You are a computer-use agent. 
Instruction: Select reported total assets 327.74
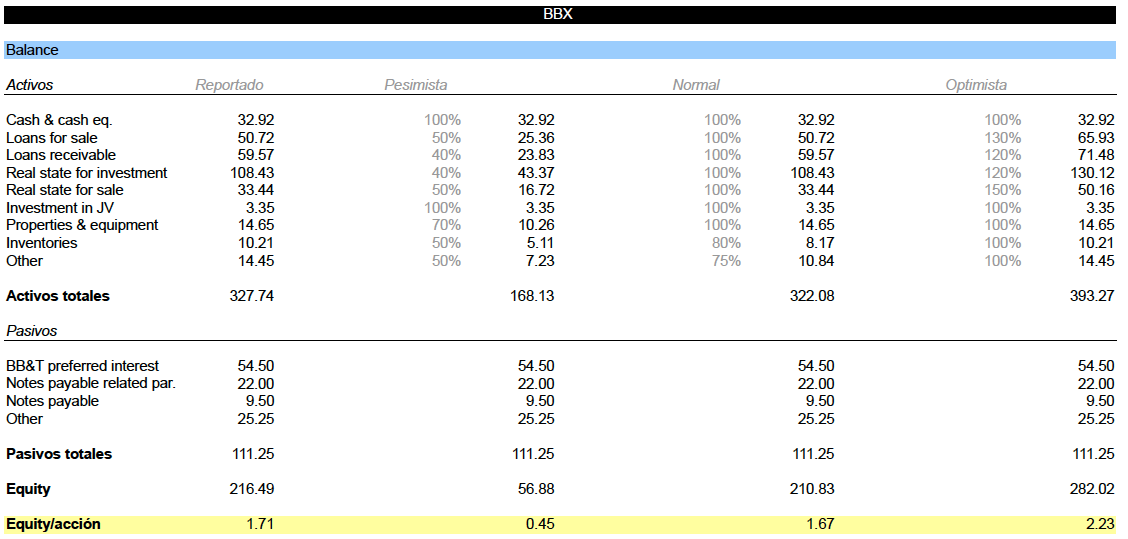(252, 296)
